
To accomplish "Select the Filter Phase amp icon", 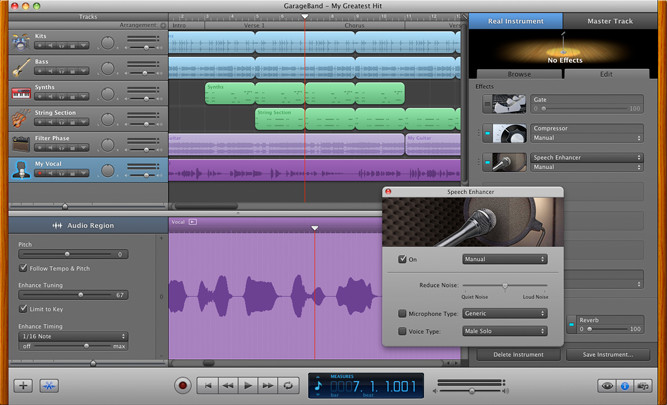I will 21,144.
